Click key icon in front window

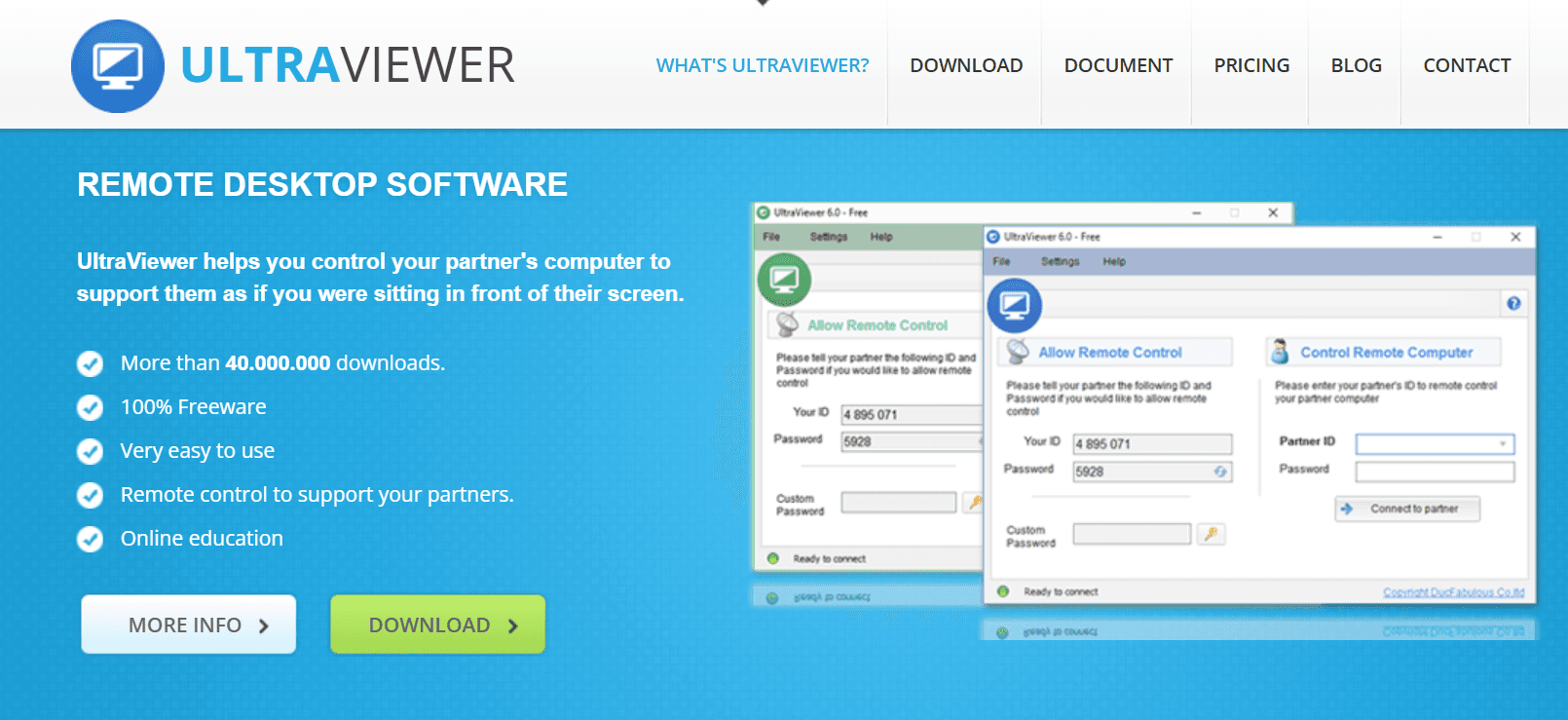pos(1211,534)
